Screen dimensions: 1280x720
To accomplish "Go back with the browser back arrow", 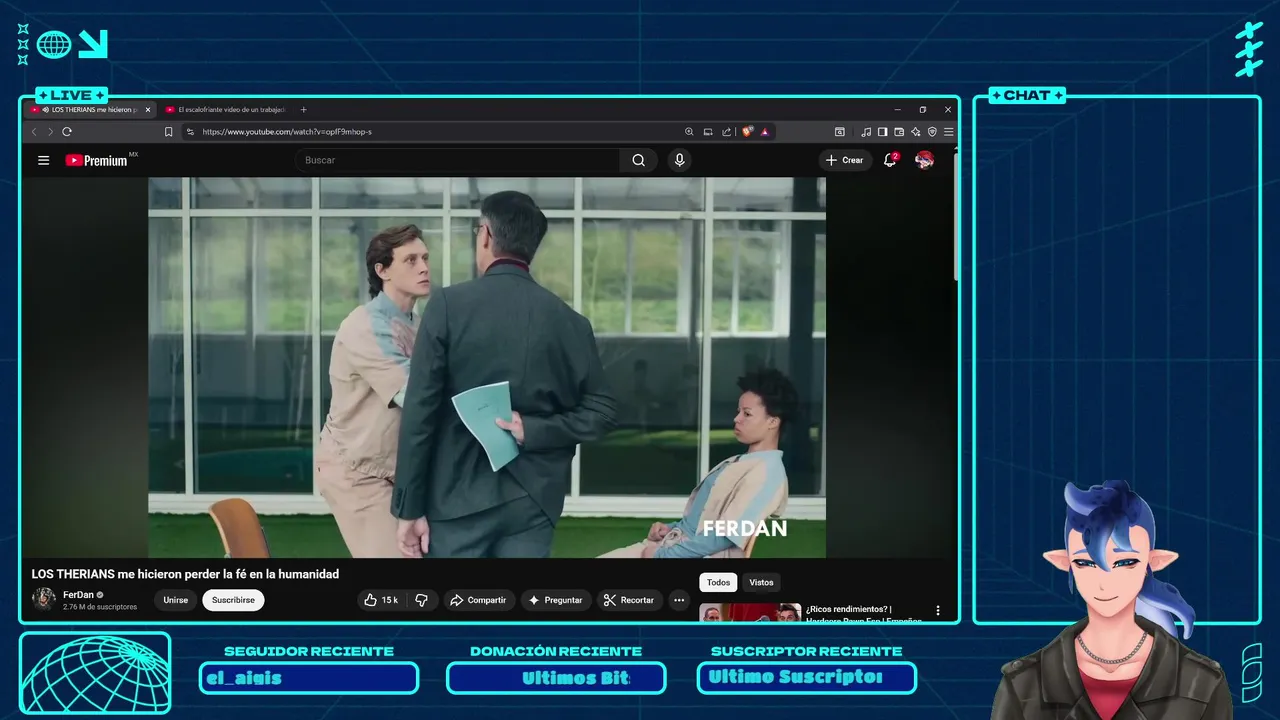I will pyautogui.click(x=33, y=131).
